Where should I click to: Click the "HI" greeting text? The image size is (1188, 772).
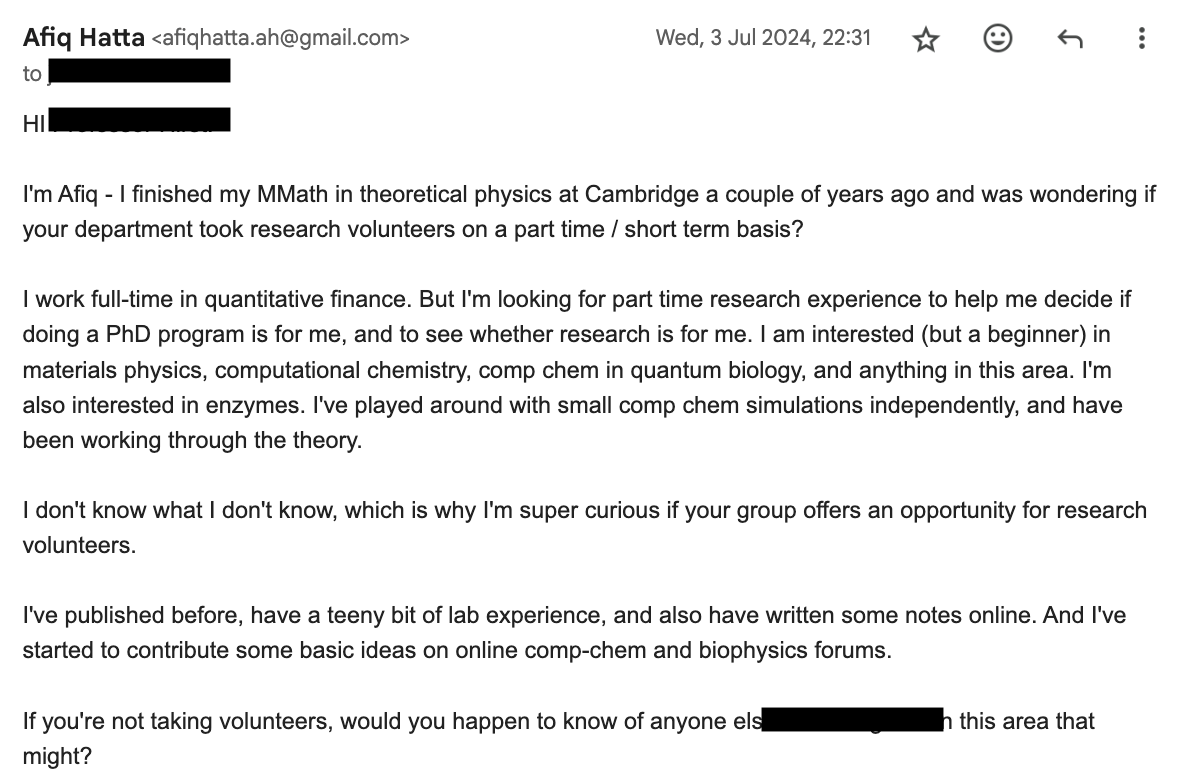coord(34,123)
